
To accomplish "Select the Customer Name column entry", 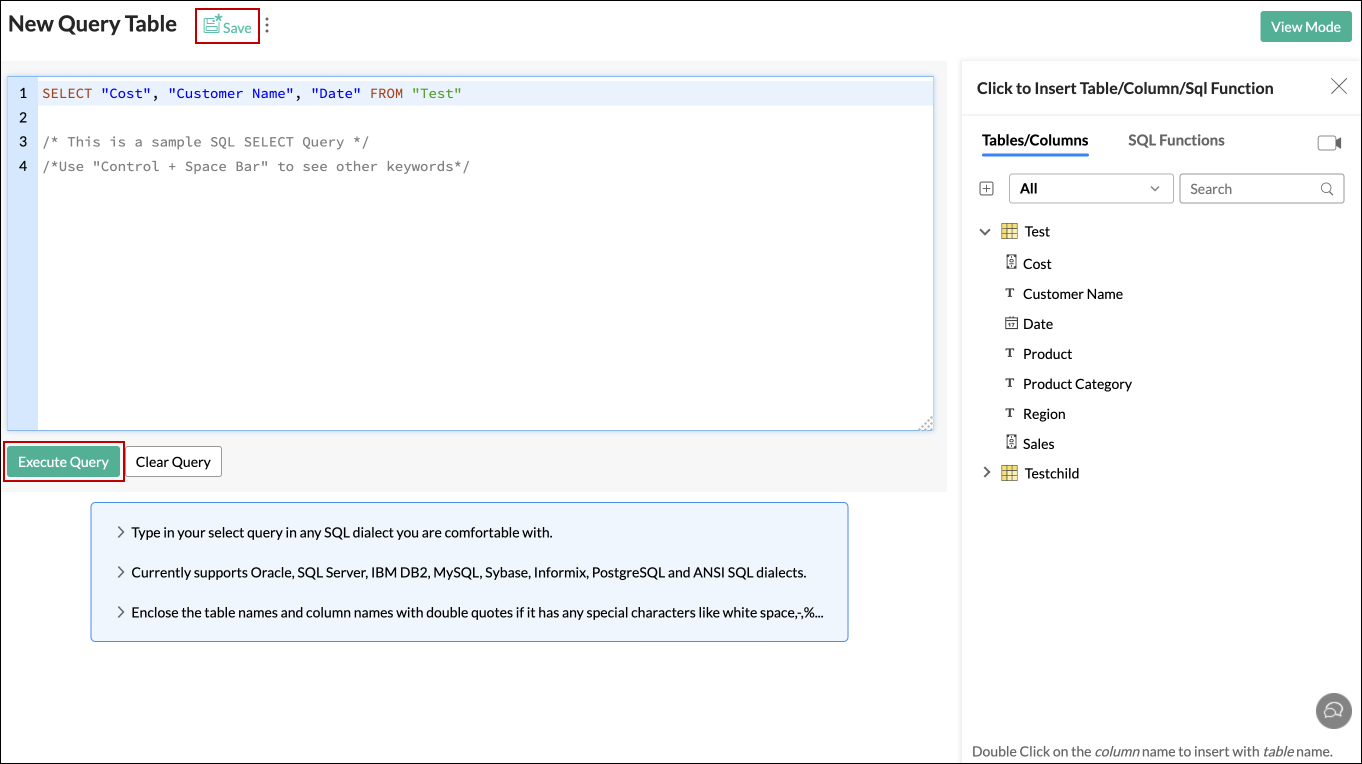I will pyautogui.click(x=1072, y=293).
